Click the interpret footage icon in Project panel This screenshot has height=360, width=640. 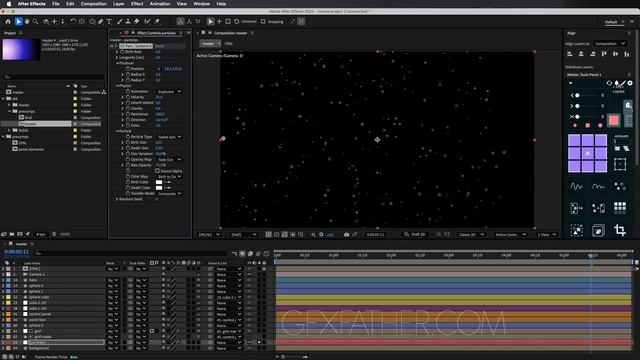(4, 234)
